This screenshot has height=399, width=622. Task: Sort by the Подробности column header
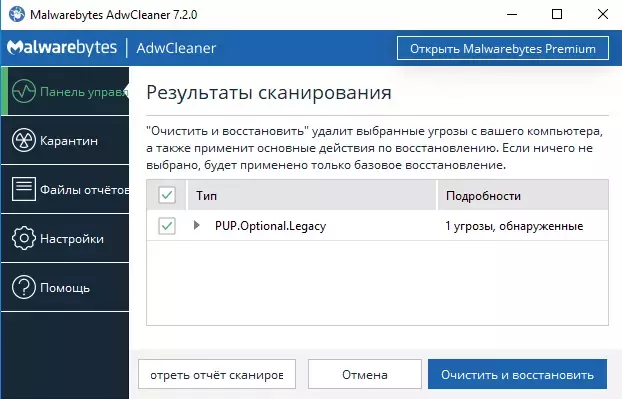[523, 195]
